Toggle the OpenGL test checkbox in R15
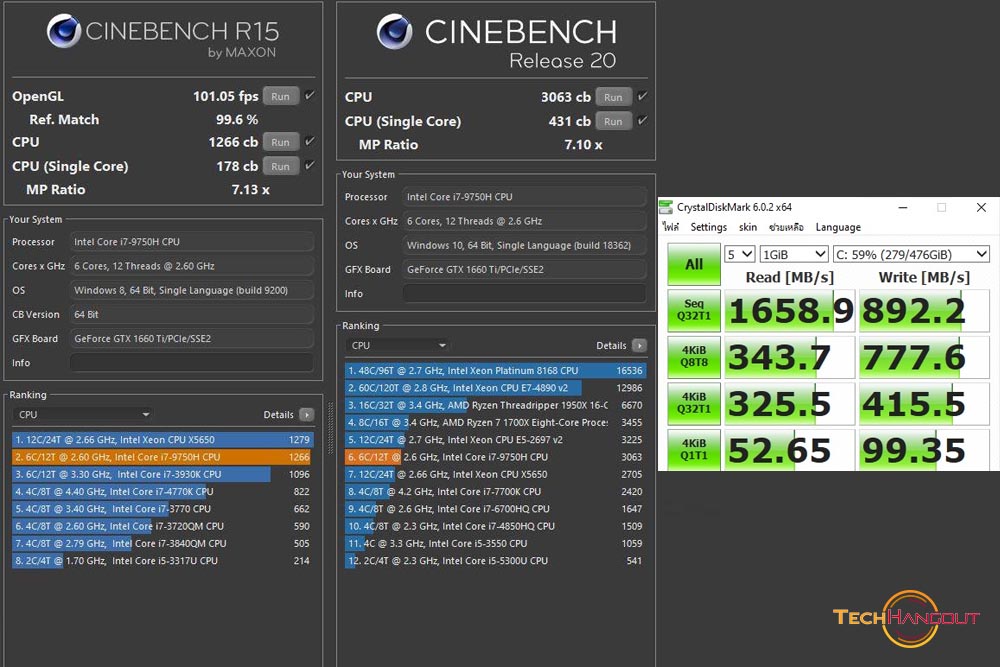This screenshot has height=667, width=1000. (x=310, y=96)
